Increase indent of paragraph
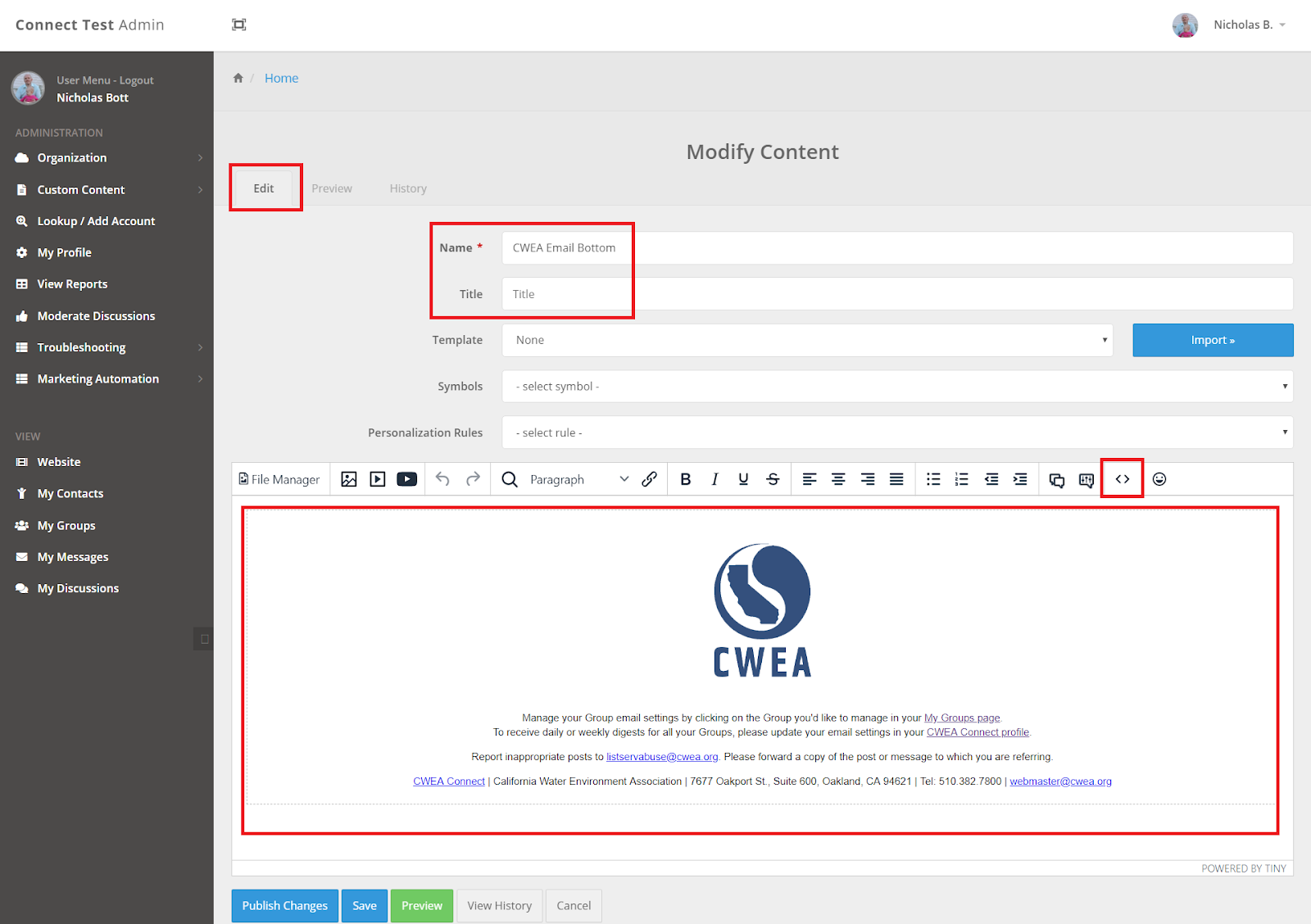This screenshot has width=1311, height=924. click(x=1020, y=479)
